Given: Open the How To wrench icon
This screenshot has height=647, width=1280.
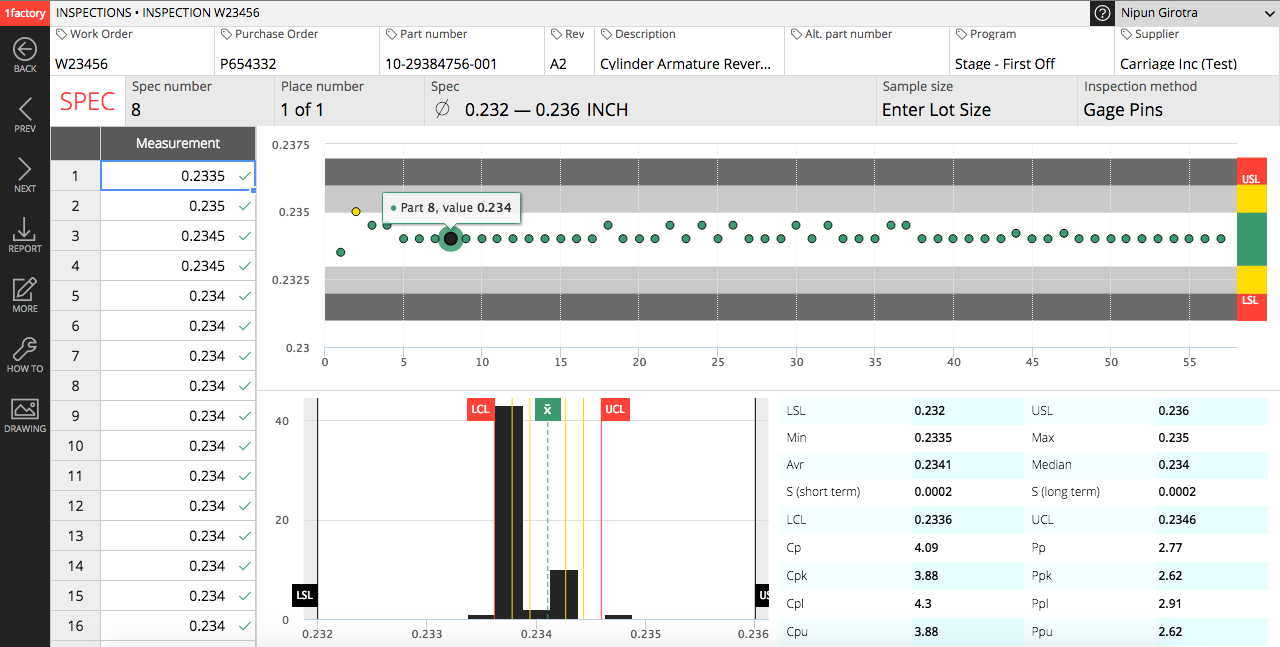Looking at the screenshot, I should tap(25, 350).
